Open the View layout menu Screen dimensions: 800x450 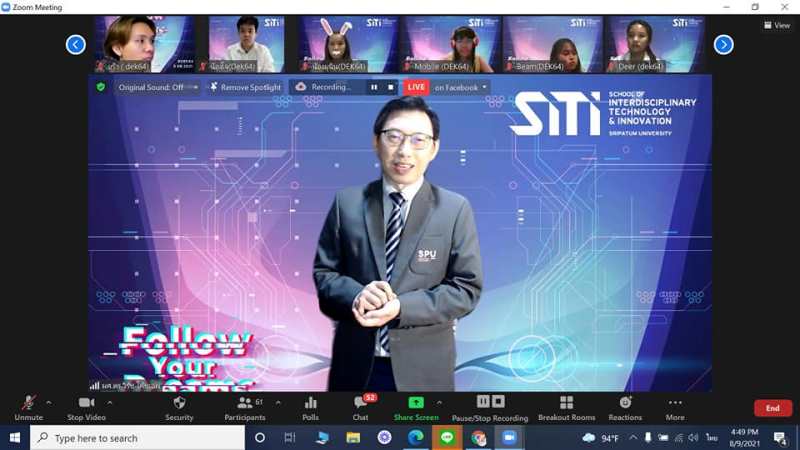tap(776, 25)
